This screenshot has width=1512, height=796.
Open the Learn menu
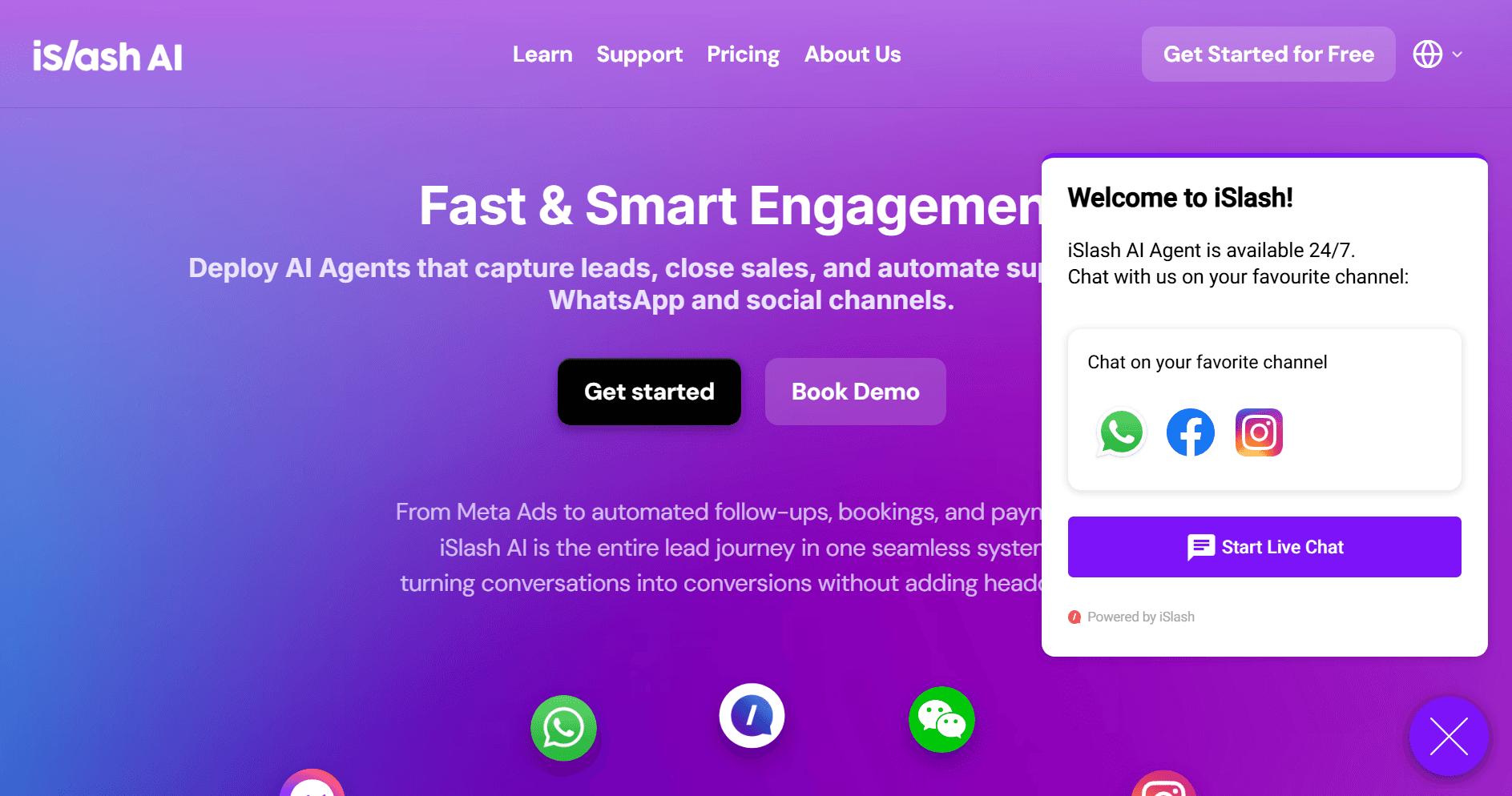(542, 54)
